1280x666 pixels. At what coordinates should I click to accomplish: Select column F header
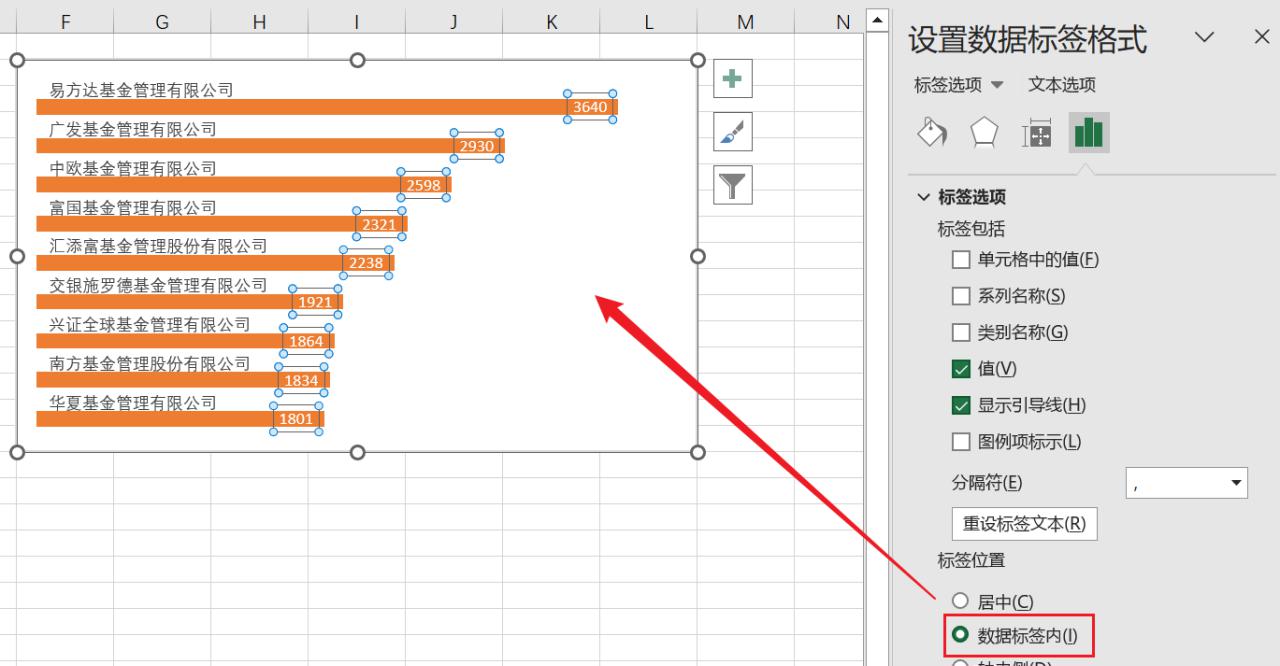click(66, 21)
